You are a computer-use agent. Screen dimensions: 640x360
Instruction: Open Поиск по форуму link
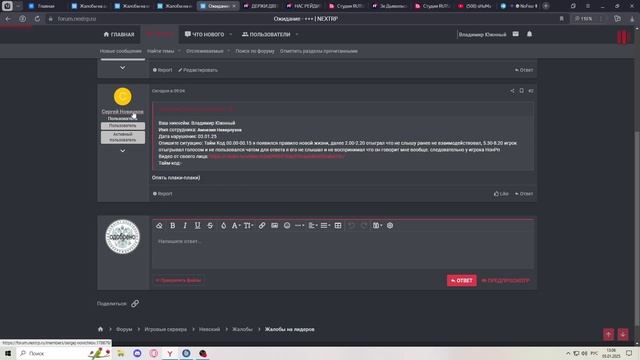click(x=255, y=51)
